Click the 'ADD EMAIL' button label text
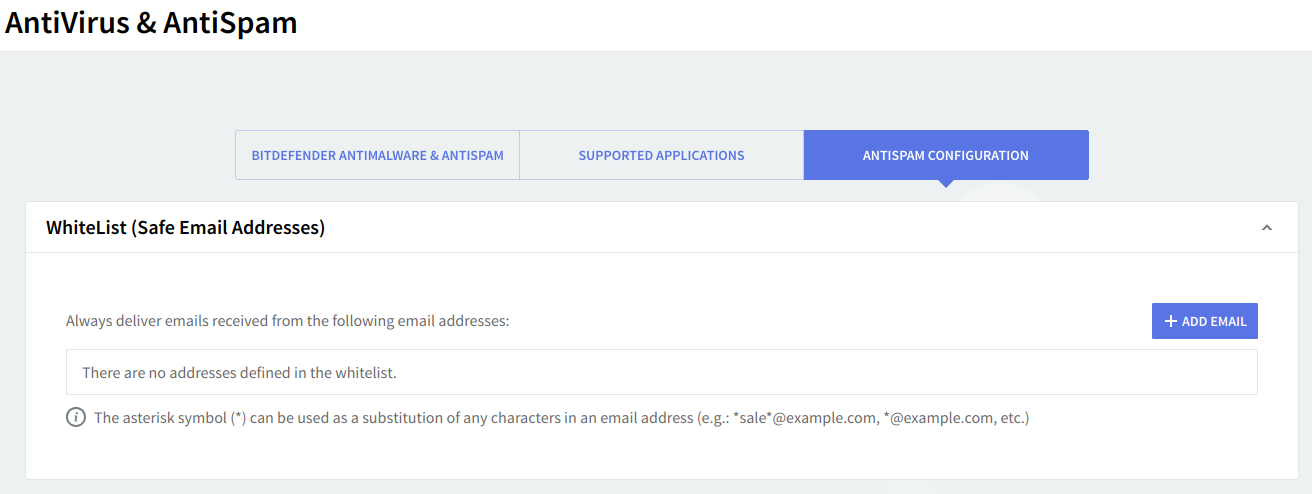 (1214, 321)
